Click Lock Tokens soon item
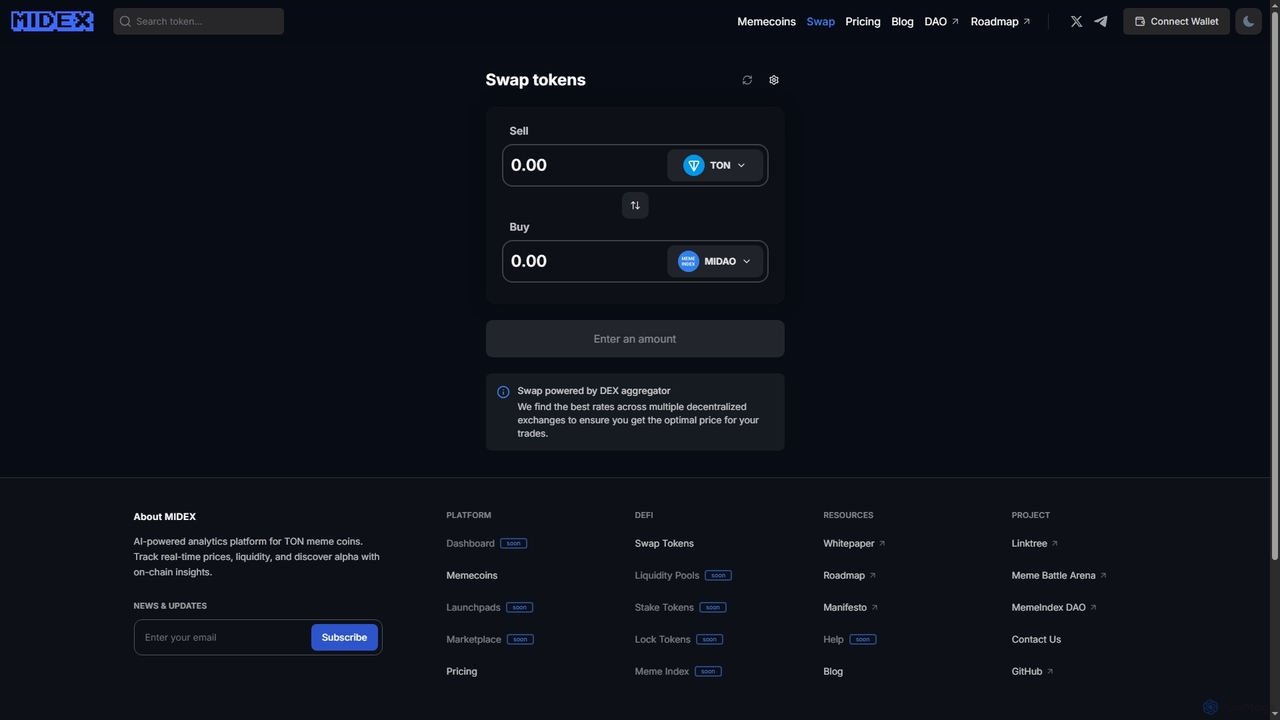 [x=679, y=639]
